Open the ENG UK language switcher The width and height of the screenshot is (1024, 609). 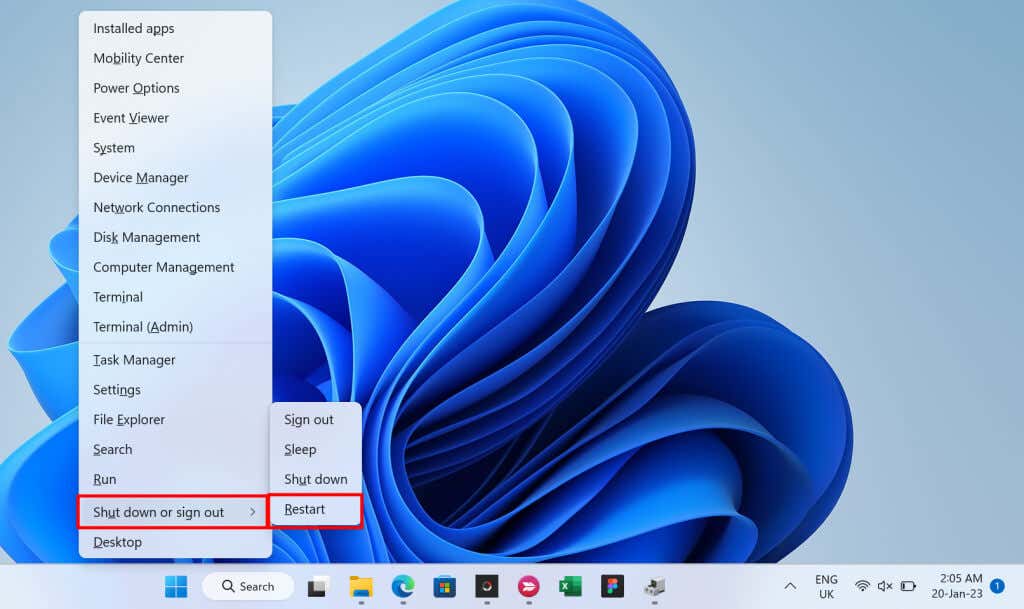(x=826, y=586)
